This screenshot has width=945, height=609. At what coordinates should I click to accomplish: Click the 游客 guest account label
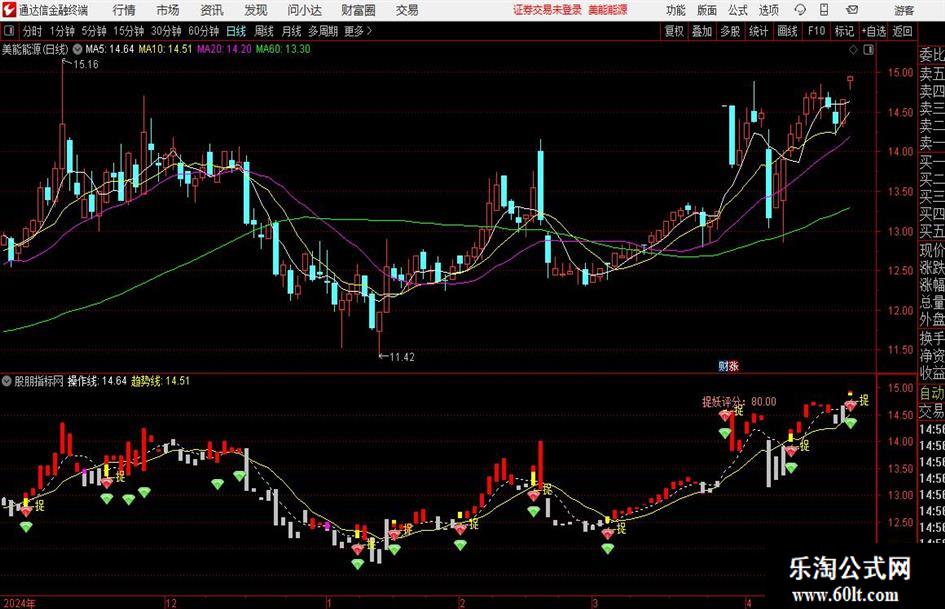tap(904, 10)
